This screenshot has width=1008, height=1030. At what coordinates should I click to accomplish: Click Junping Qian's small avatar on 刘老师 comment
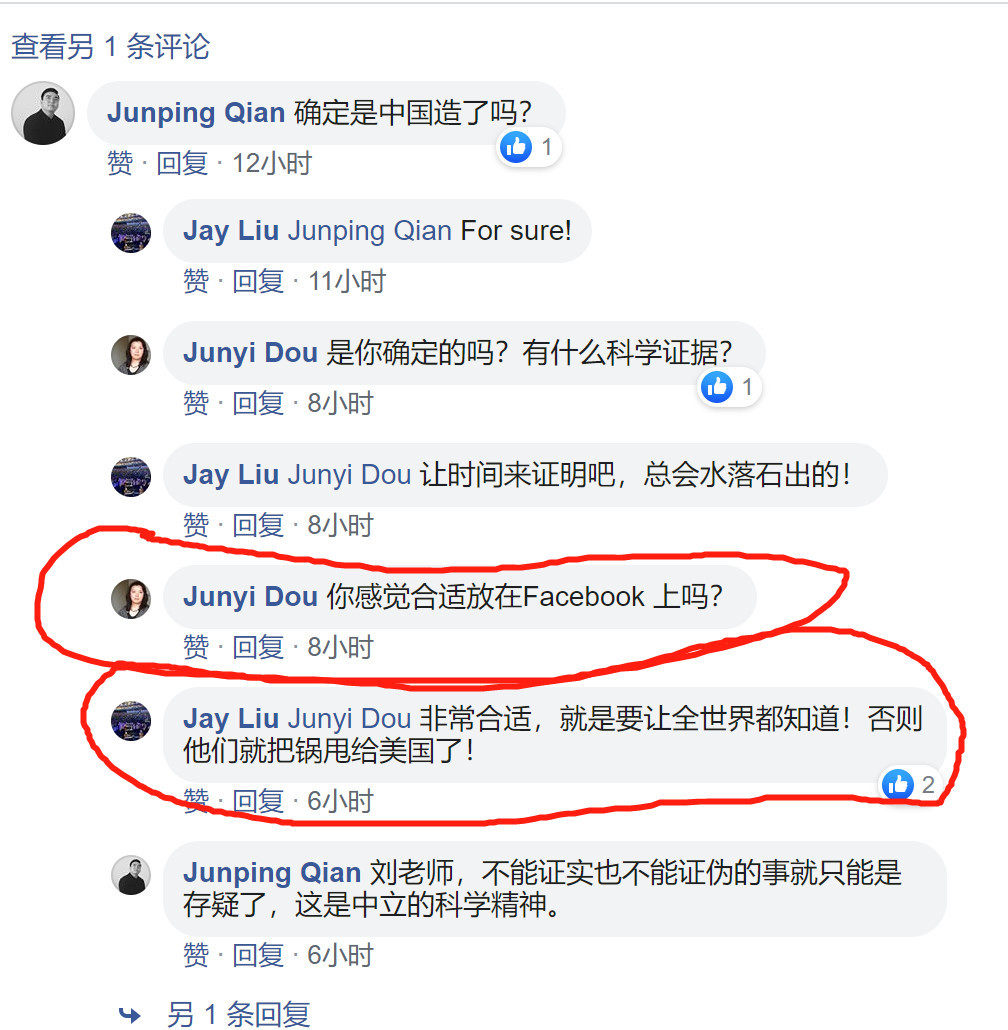pos(131,875)
